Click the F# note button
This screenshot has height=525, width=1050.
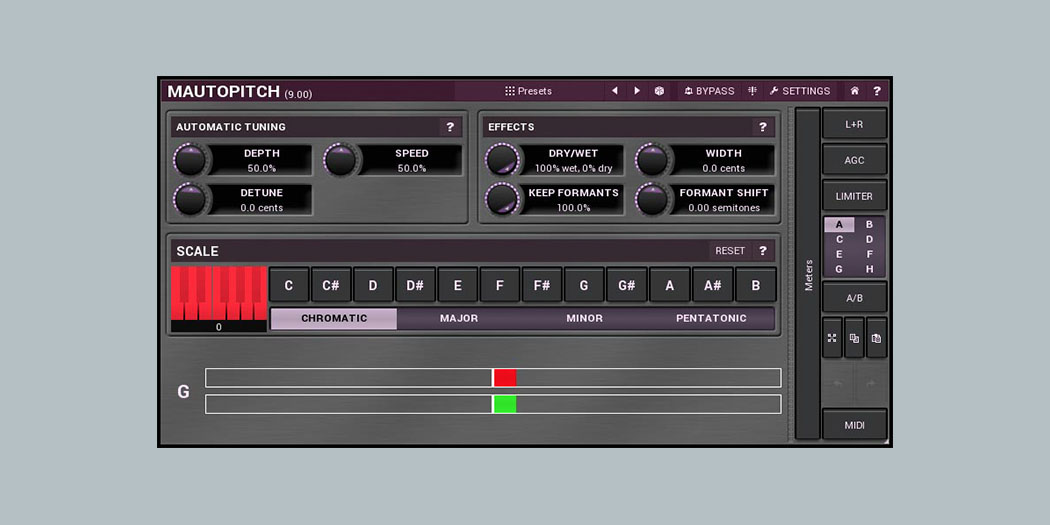coord(541,285)
